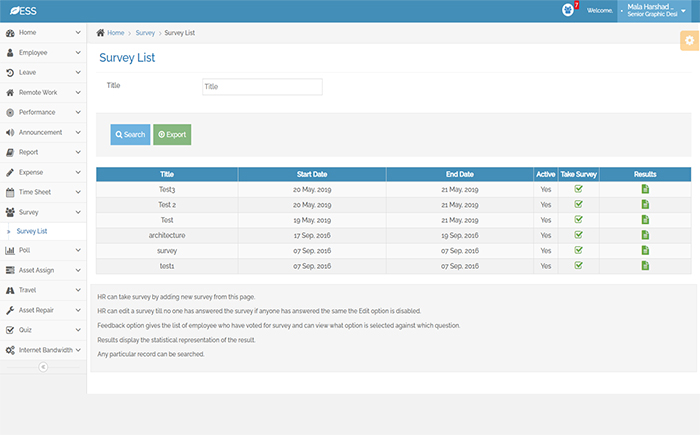Screen dimensions: 700x435
Task: Click the Report book icon
Action: click(10, 152)
